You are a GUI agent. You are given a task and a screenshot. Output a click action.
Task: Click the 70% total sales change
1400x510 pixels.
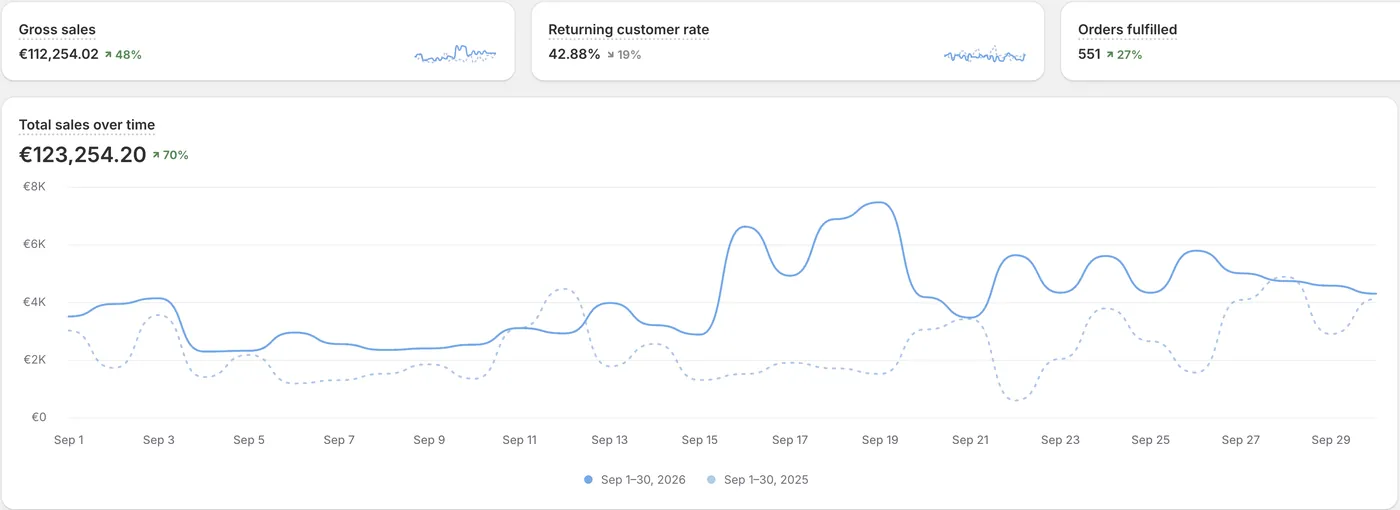coord(170,156)
